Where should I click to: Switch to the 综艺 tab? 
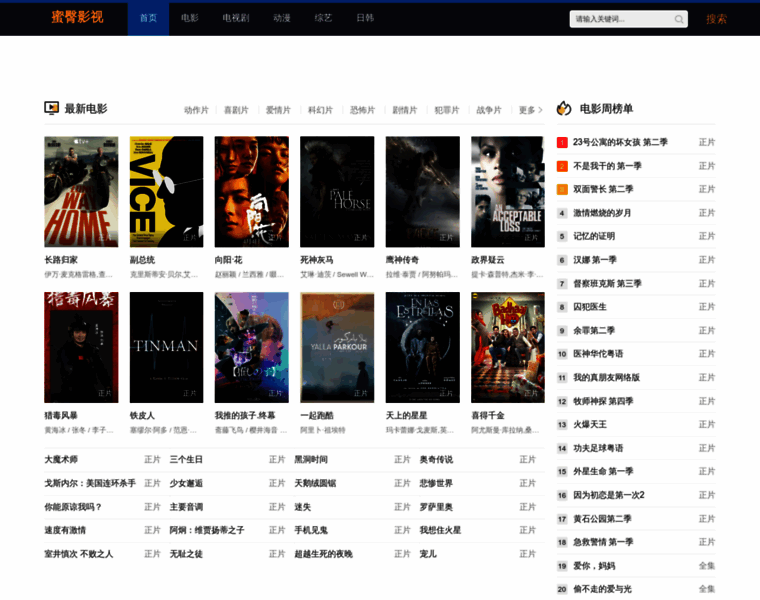323,18
